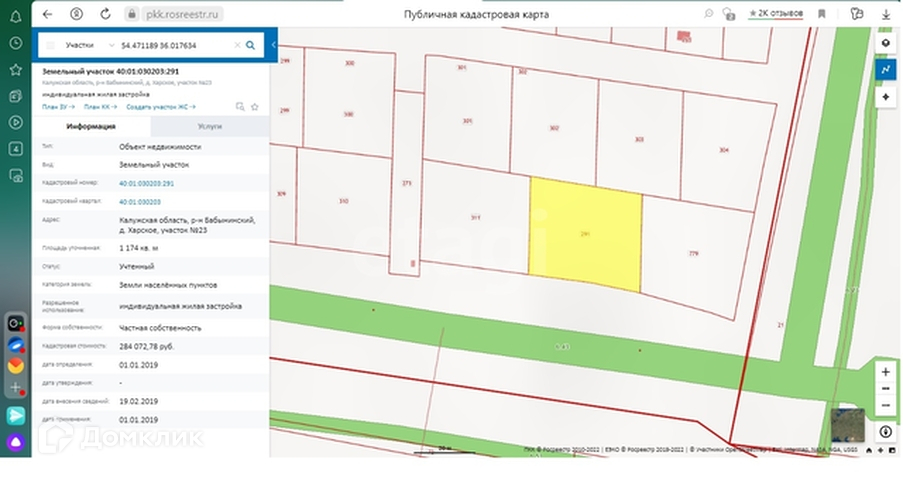Screen dimensions: 903x480
Task: Open messenger paper-plane icon in dock
Action: pyautogui.click(x=16, y=415)
